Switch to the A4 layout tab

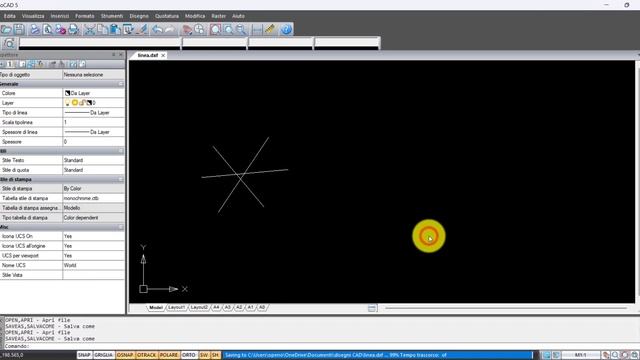pos(216,307)
